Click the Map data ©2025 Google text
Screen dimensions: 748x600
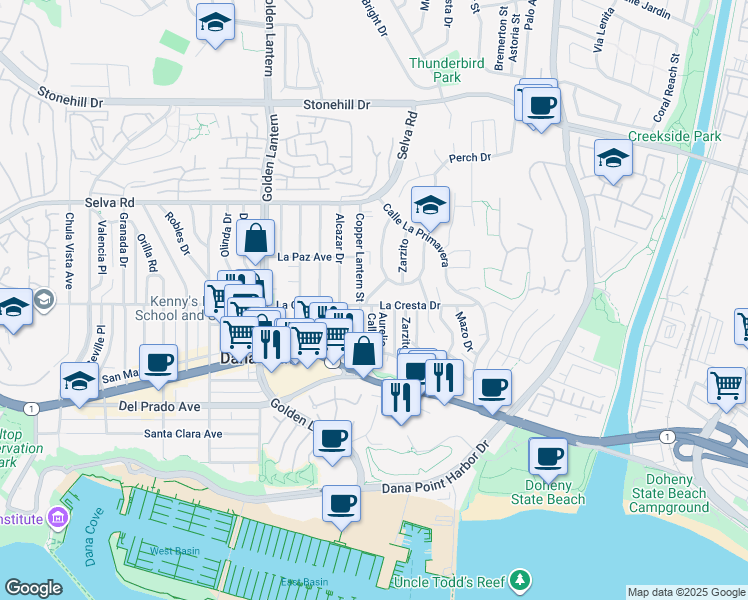click(x=687, y=592)
